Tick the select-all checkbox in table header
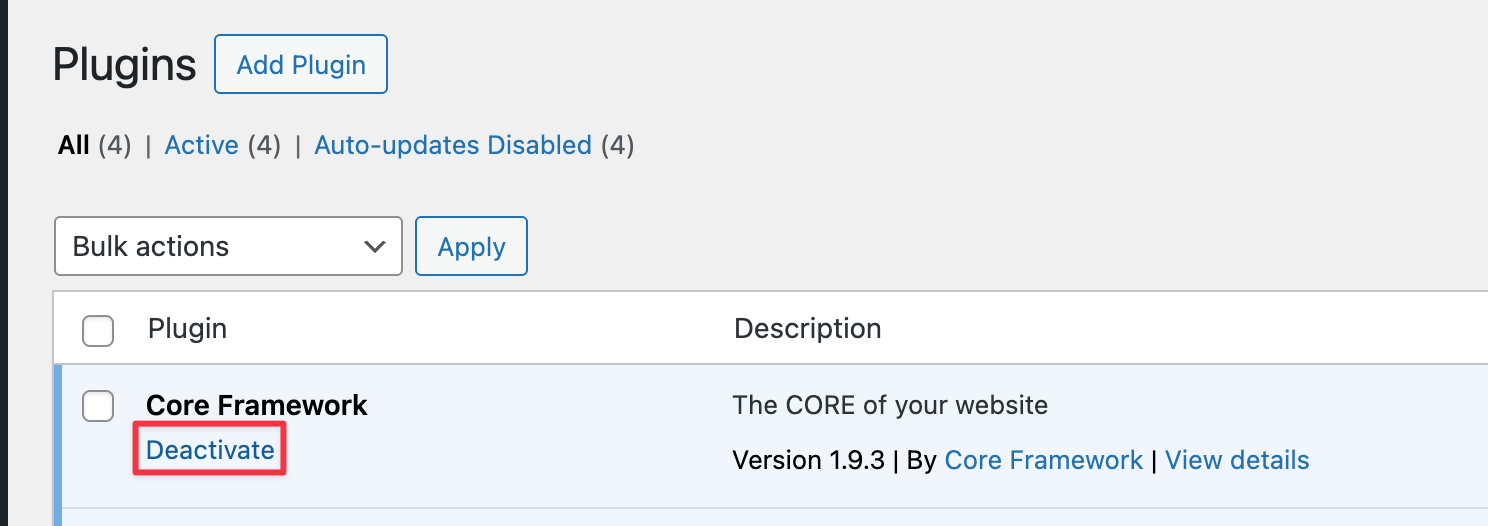The width and height of the screenshot is (1488, 526). pyautogui.click(x=98, y=330)
